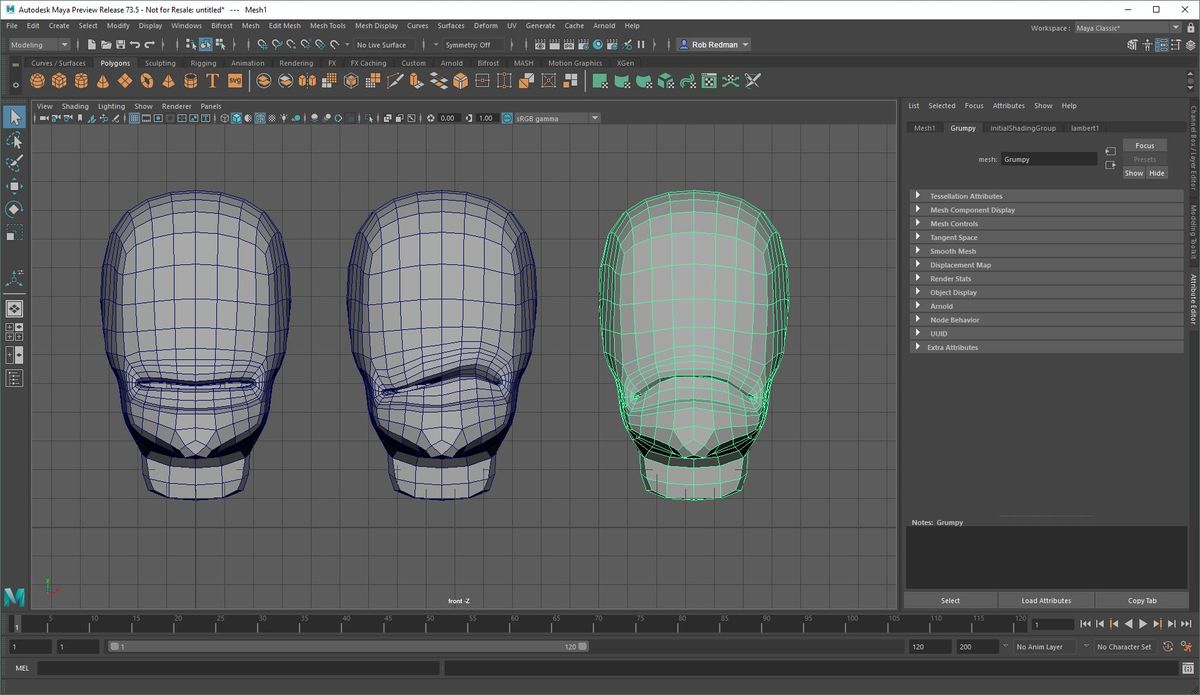Activate the Scale tool
This screenshot has width=1200, height=695.
[x=14, y=232]
